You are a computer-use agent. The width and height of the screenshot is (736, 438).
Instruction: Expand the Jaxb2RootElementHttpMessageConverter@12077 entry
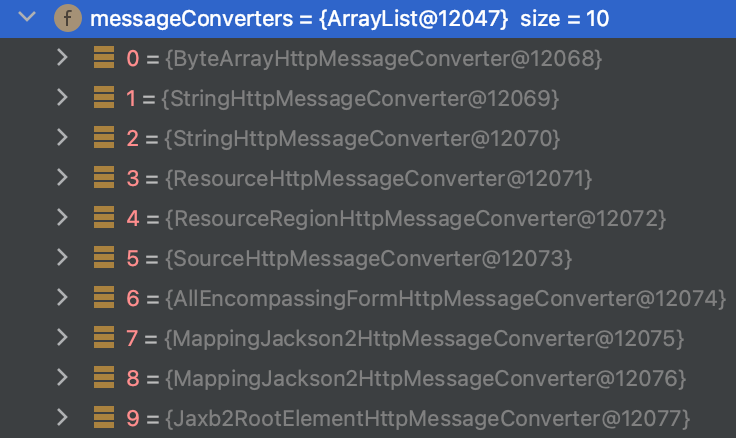62,416
